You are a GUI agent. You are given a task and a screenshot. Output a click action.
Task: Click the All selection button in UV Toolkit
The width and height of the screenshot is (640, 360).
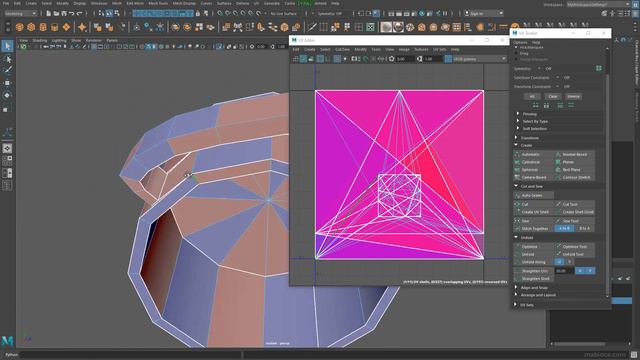pyautogui.click(x=532, y=96)
